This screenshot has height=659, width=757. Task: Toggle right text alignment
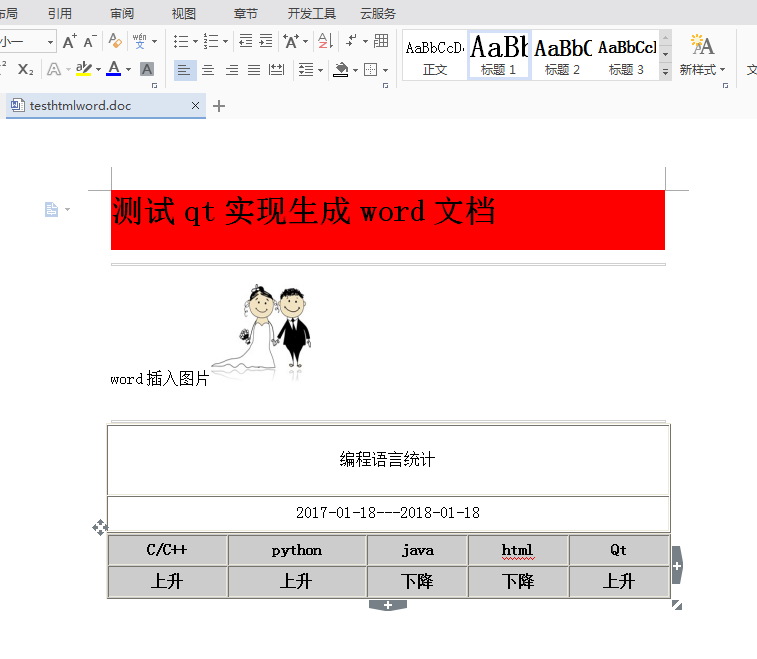232,70
